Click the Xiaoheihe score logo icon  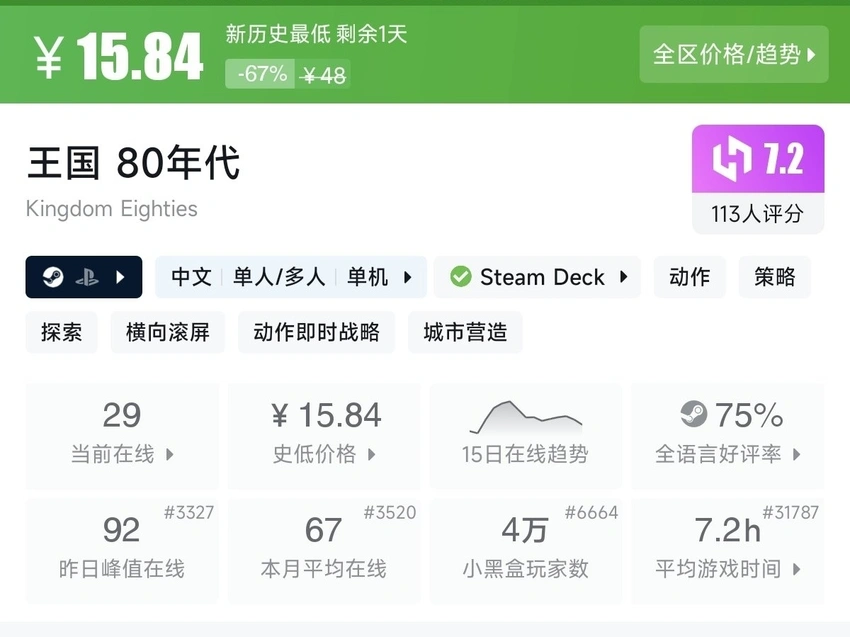pyautogui.click(x=731, y=160)
